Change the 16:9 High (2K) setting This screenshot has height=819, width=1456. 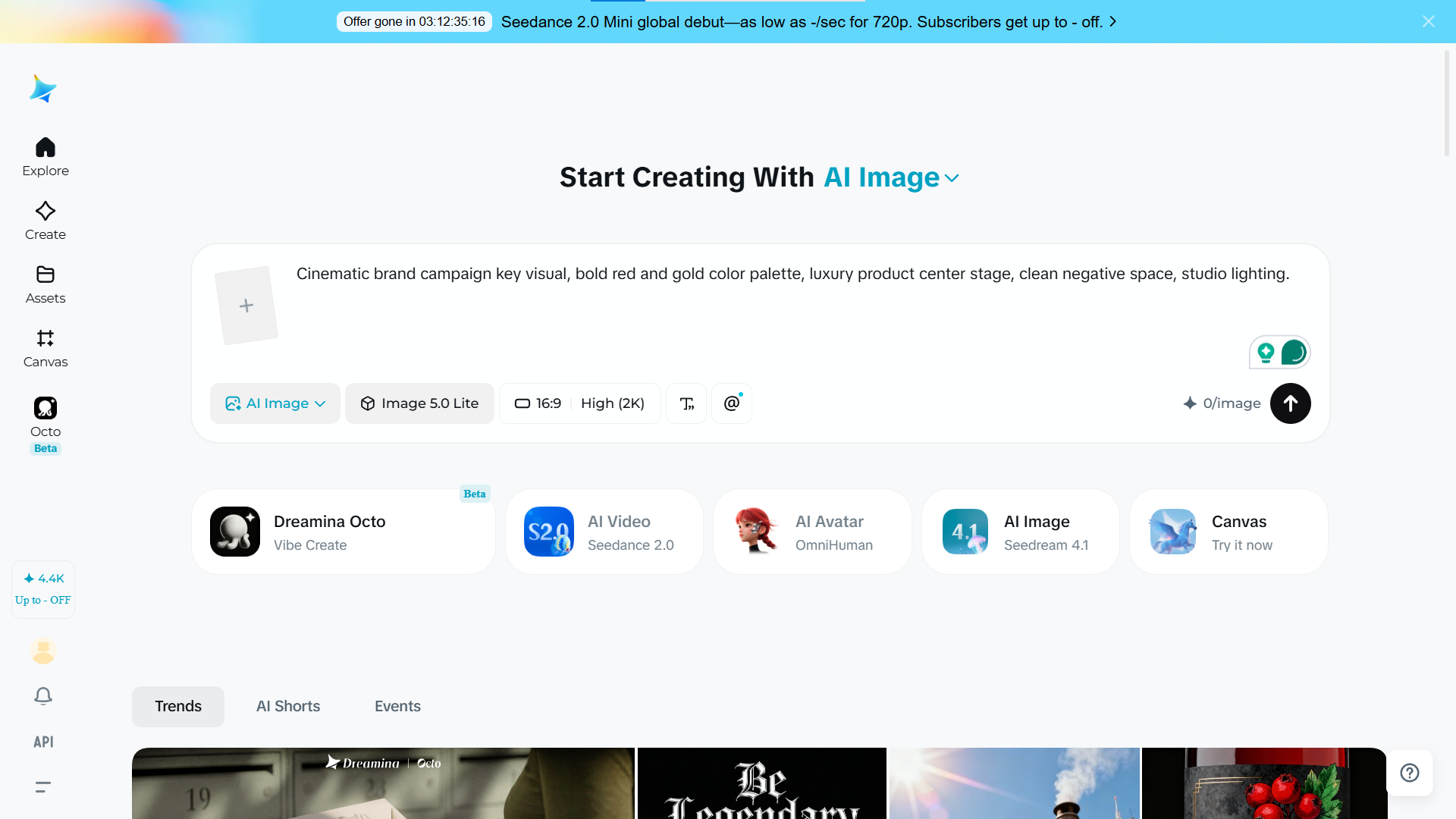click(x=580, y=403)
